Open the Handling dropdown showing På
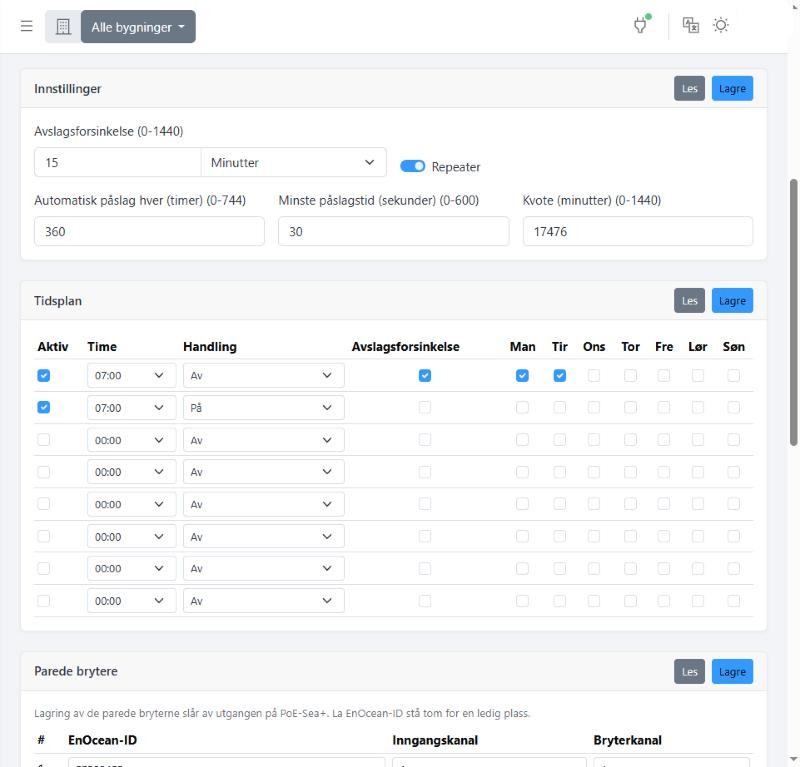This screenshot has width=800, height=767. [264, 407]
